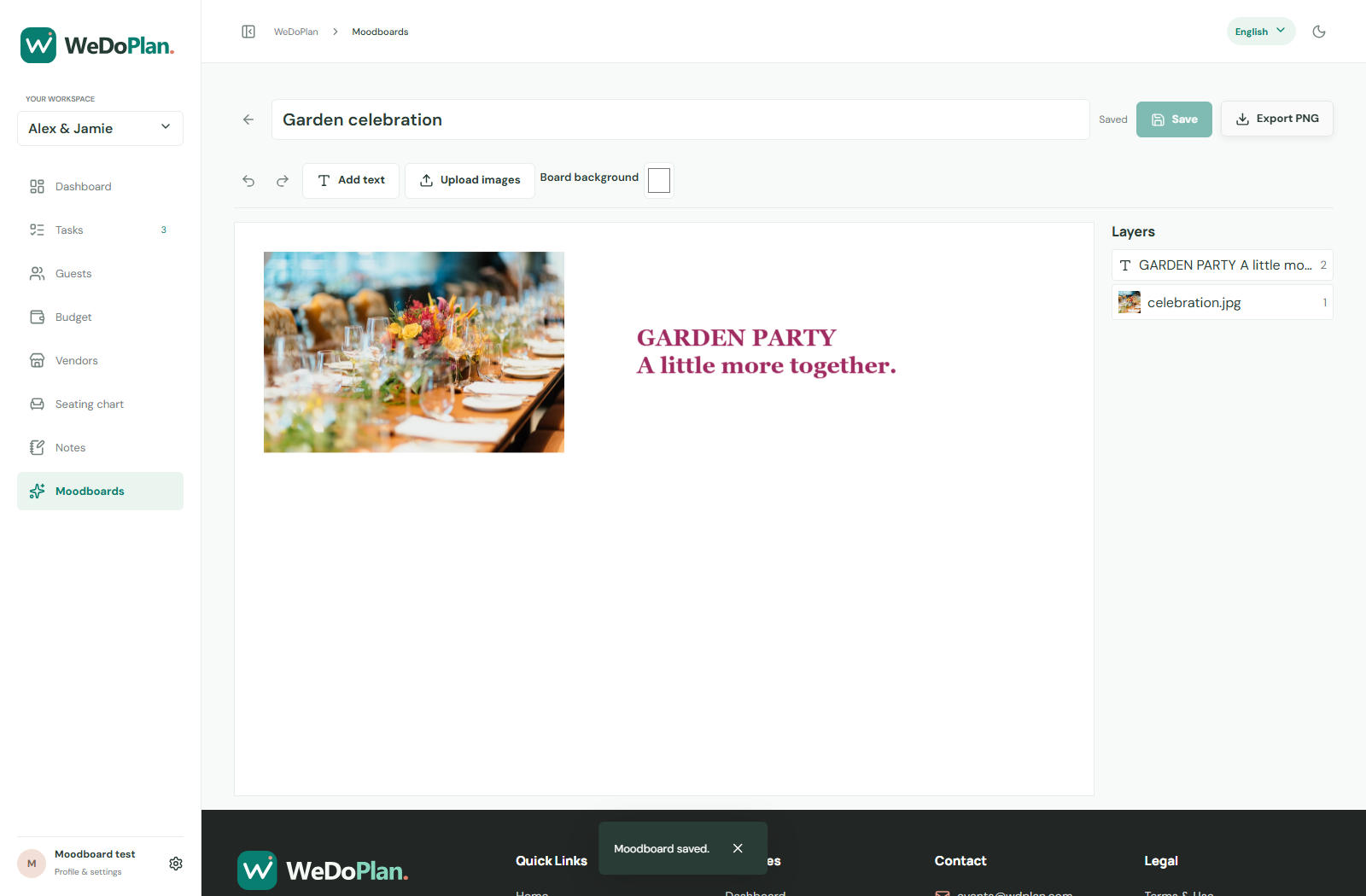Click the M profile avatar

pos(32,864)
